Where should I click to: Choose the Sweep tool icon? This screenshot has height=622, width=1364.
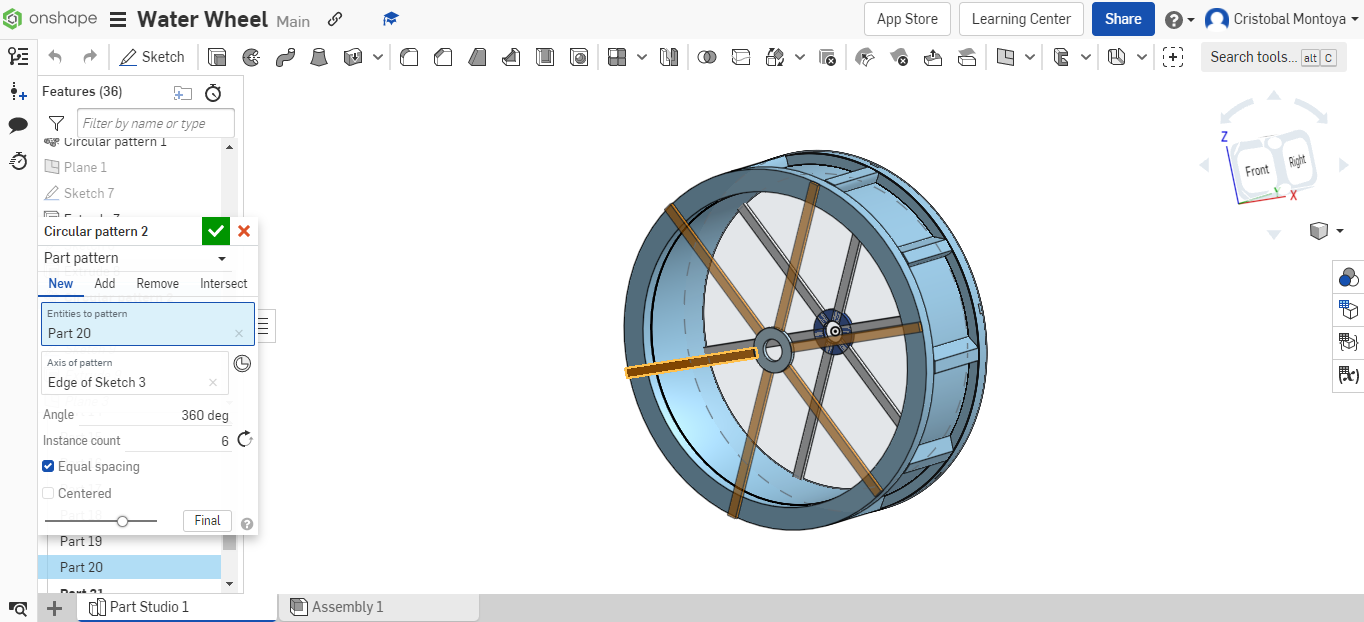coord(285,57)
